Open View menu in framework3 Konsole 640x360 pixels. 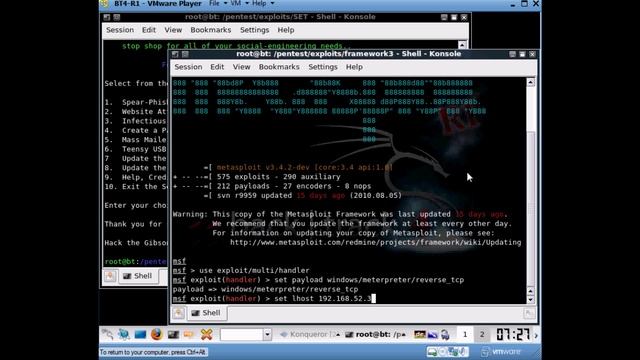tap(241, 67)
